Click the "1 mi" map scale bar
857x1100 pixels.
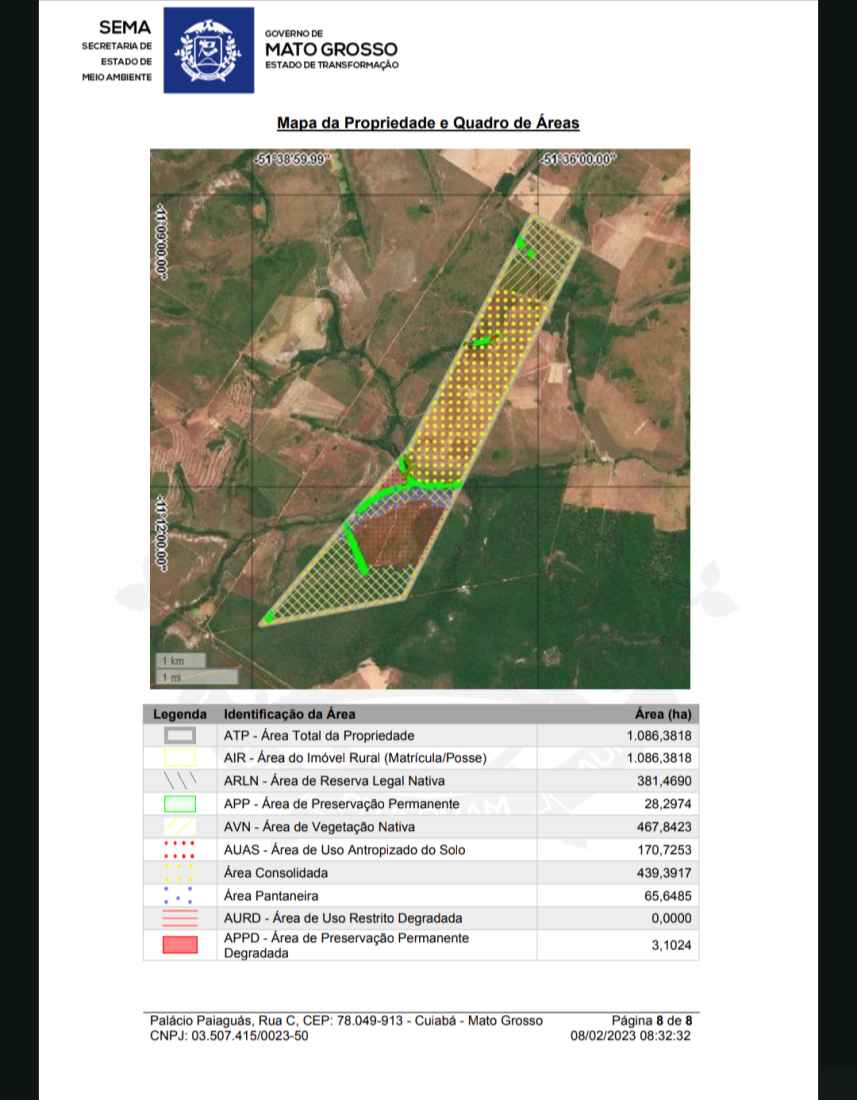pos(197,677)
